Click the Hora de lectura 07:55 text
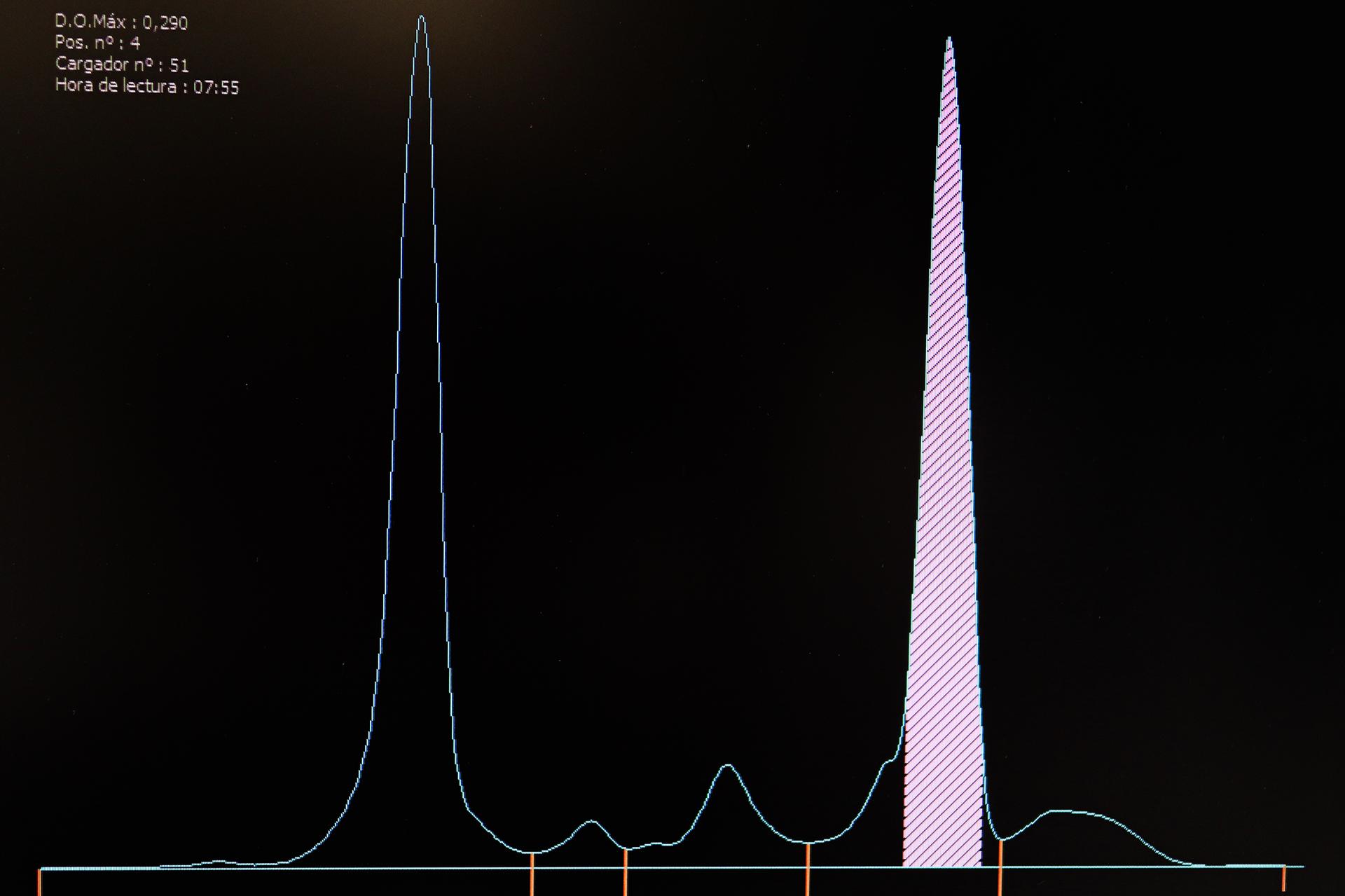The width and height of the screenshot is (1345, 896). [146, 86]
